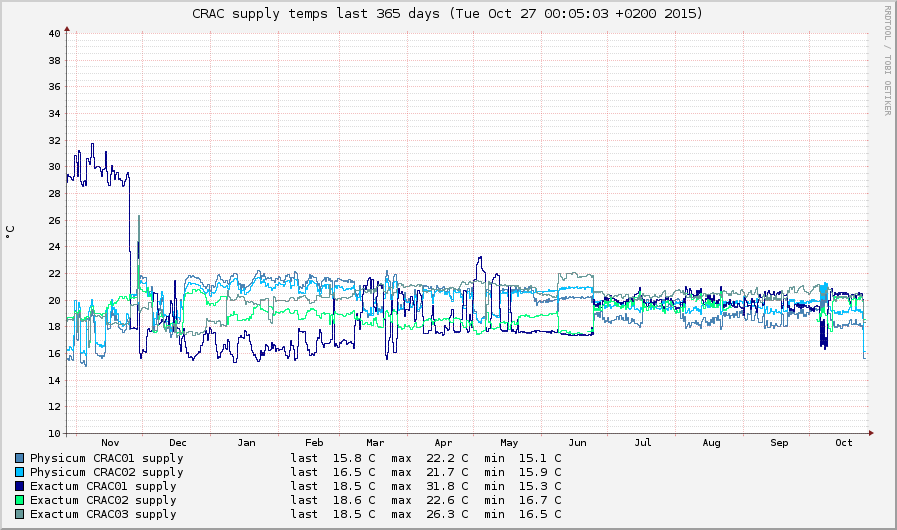The height and width of the screenshot is (530, 897).
Task: Select the 'Exactum CRAC01 supply' legend label
Action: pyautogui.click(x=103, y=487)
